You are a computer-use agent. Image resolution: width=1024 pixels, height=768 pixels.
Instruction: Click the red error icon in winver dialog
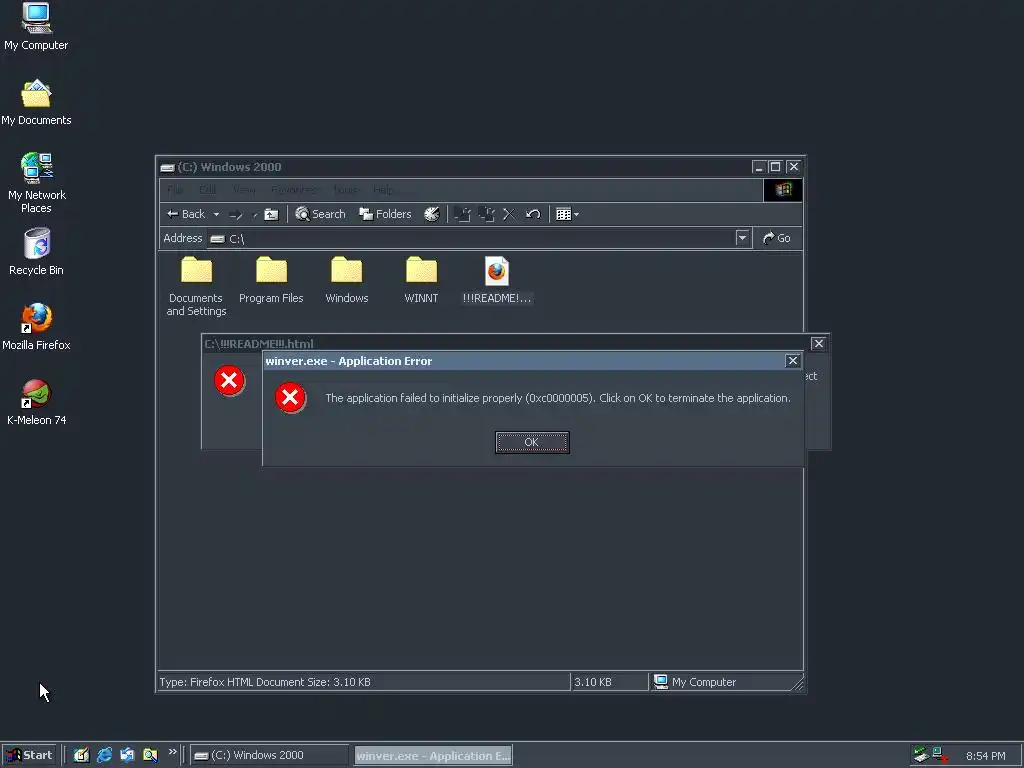point(291,398)
